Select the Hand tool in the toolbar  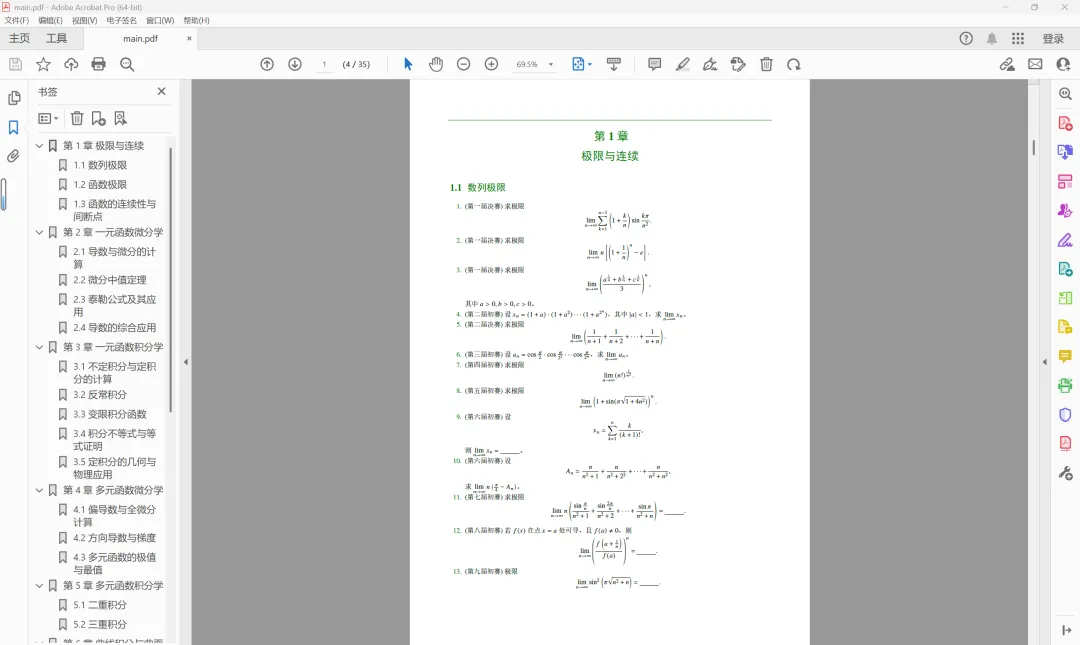(435, 63)
